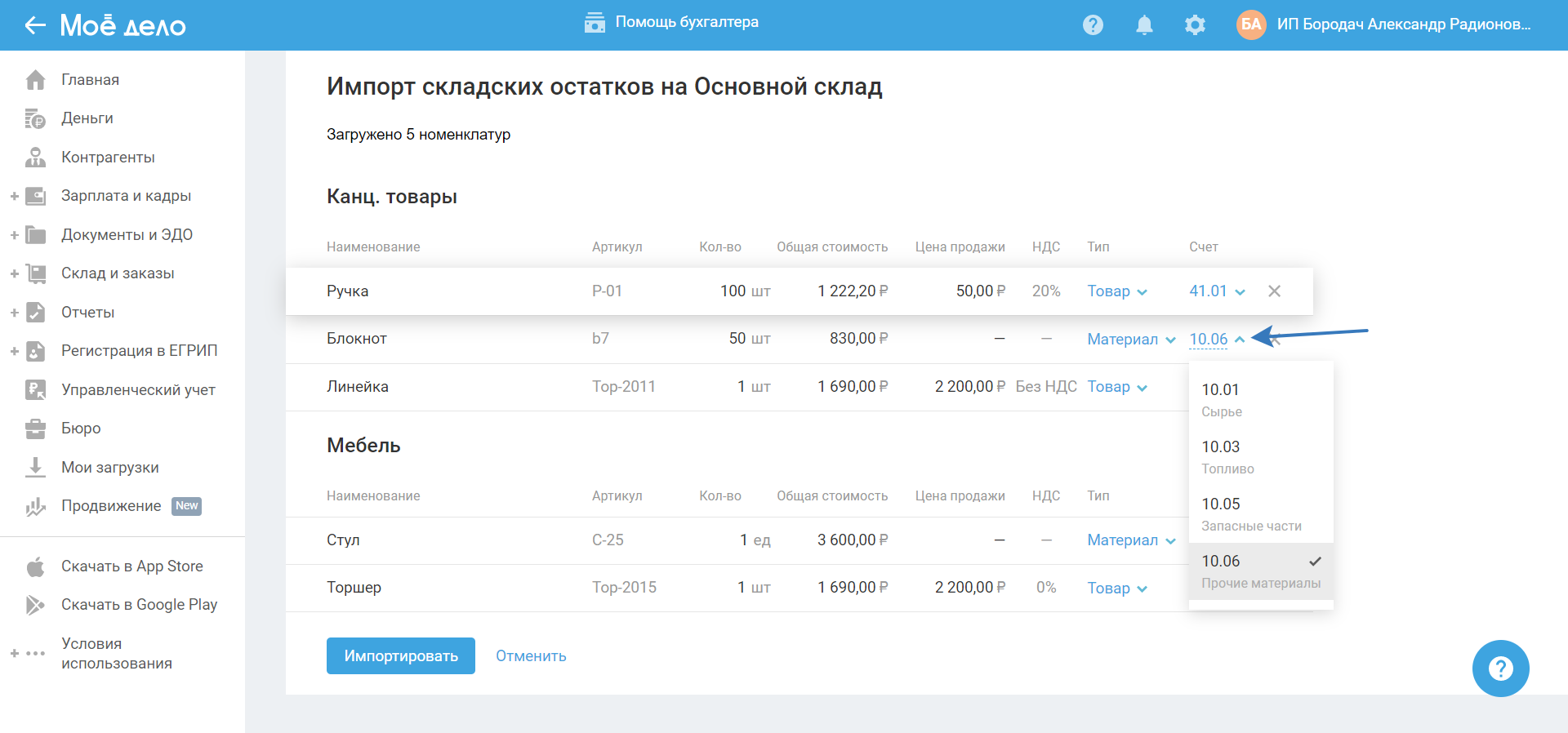Image resolution: width=1568 pixels, height=733 pixels.
Task: Select account 10.01 Сырье option
Action: 1220,399
